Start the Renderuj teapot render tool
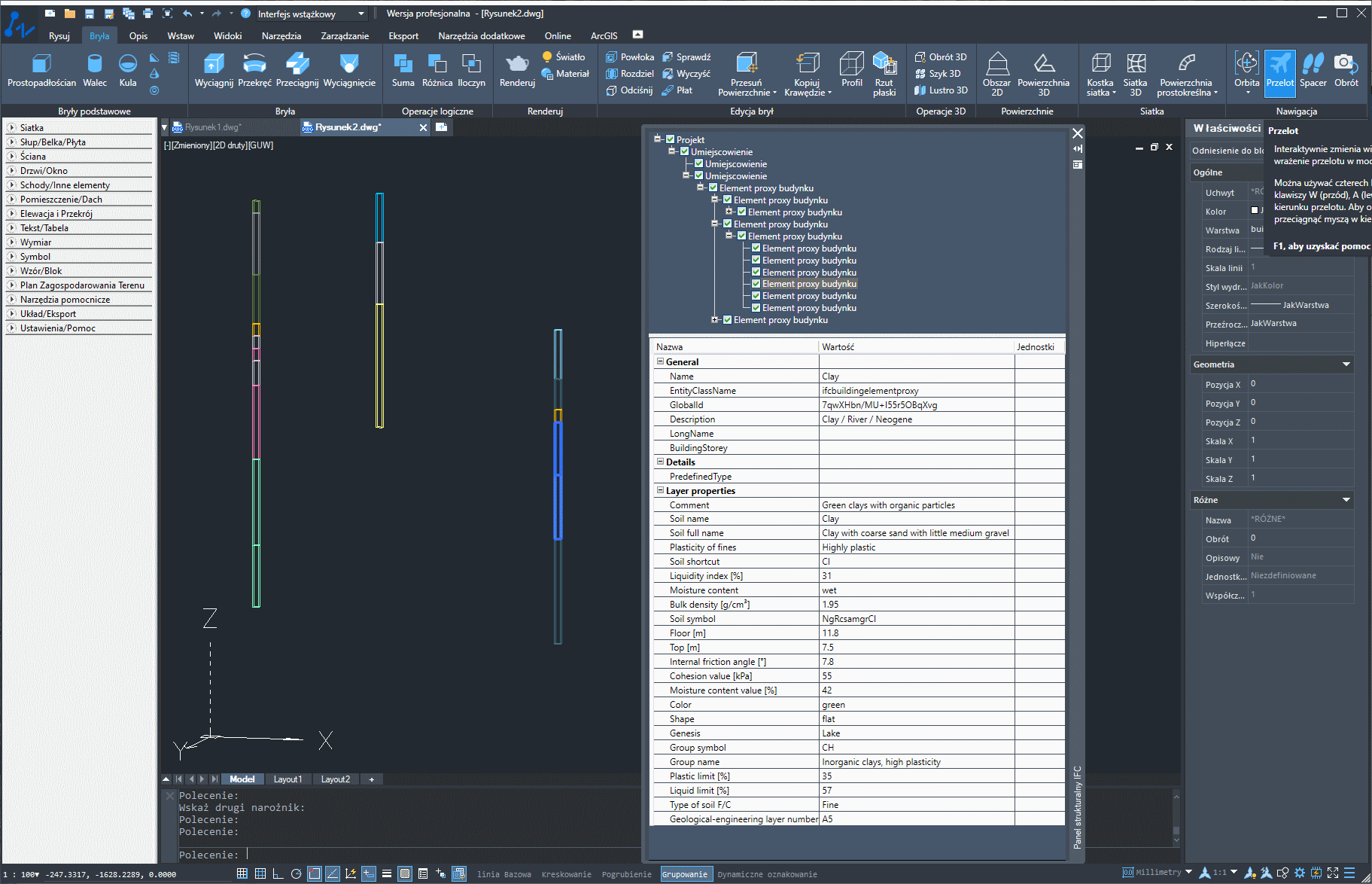Viewport: 1372px width, 884px height. coord(517,71)
